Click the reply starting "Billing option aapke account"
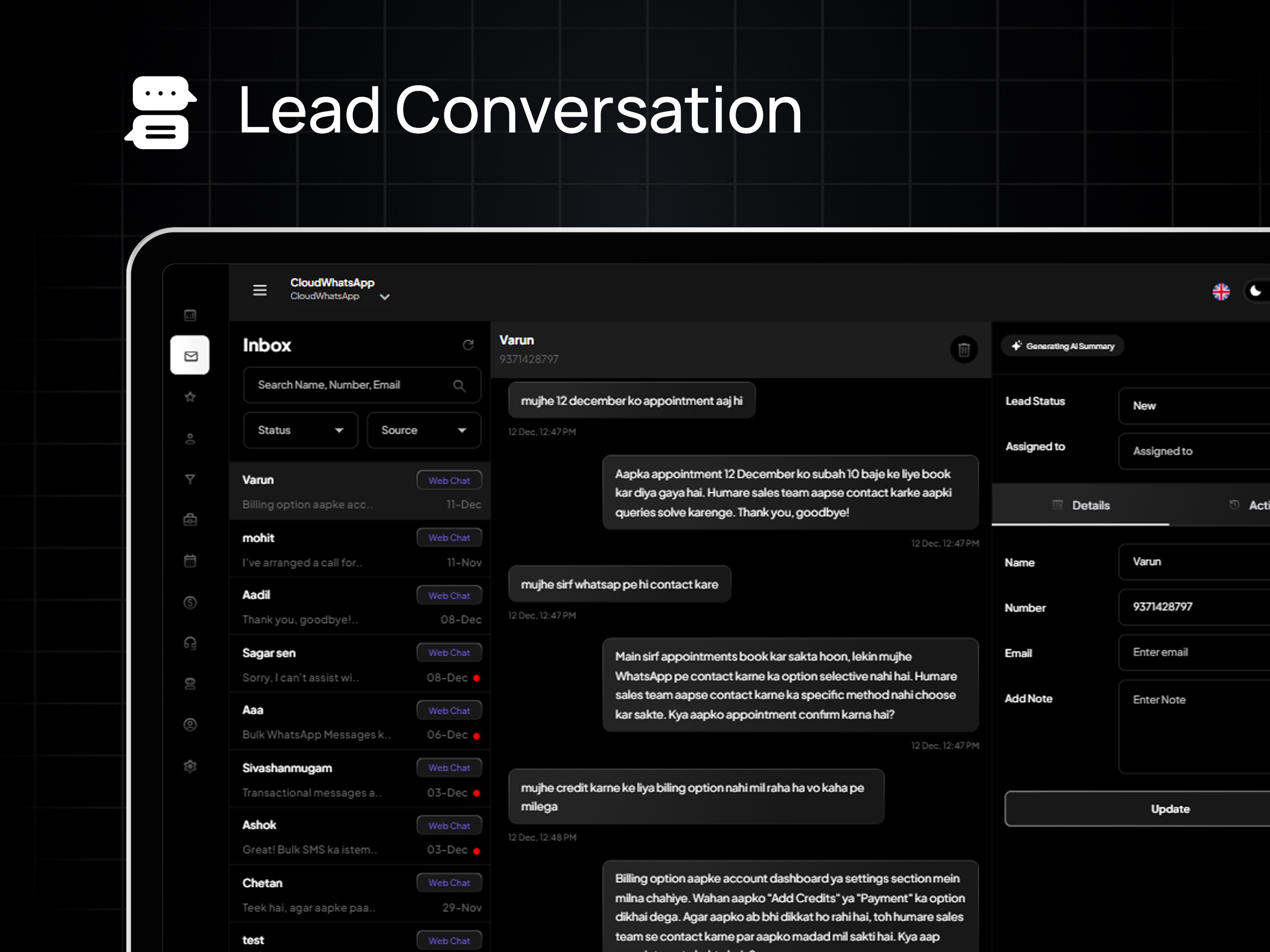Viewport: 1270px width, 952px height. tap(791, 906)
